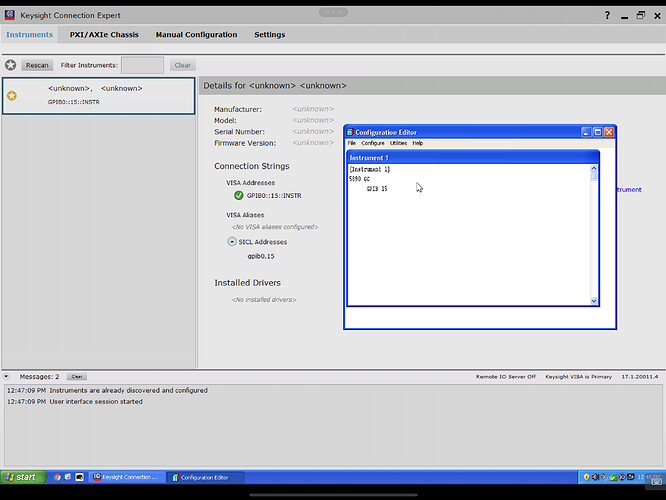Screen dimensions: 666x500
Task: Click the show desktop quick launch icon
Action: pos(68,477)
